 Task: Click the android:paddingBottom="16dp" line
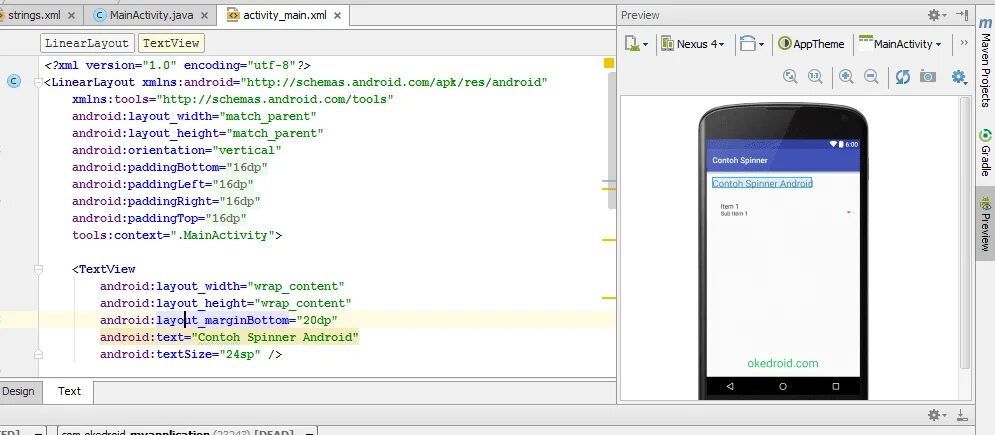point(169,167)
